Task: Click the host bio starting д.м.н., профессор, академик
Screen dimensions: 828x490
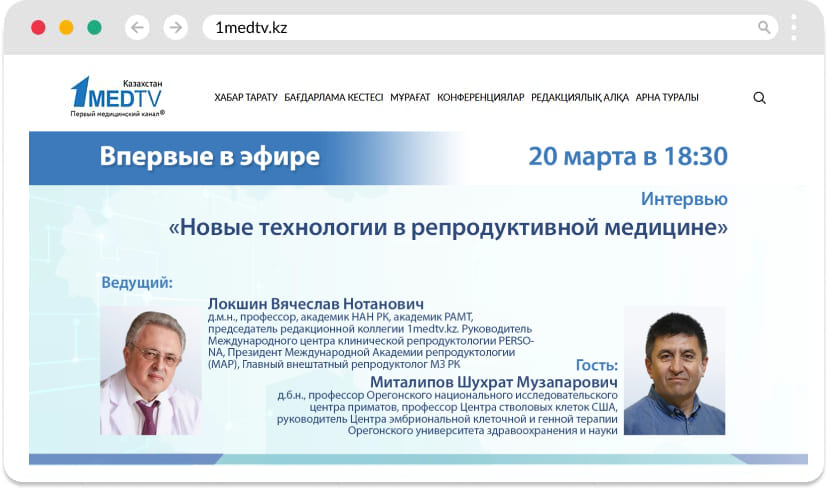Action: (371, 341)
